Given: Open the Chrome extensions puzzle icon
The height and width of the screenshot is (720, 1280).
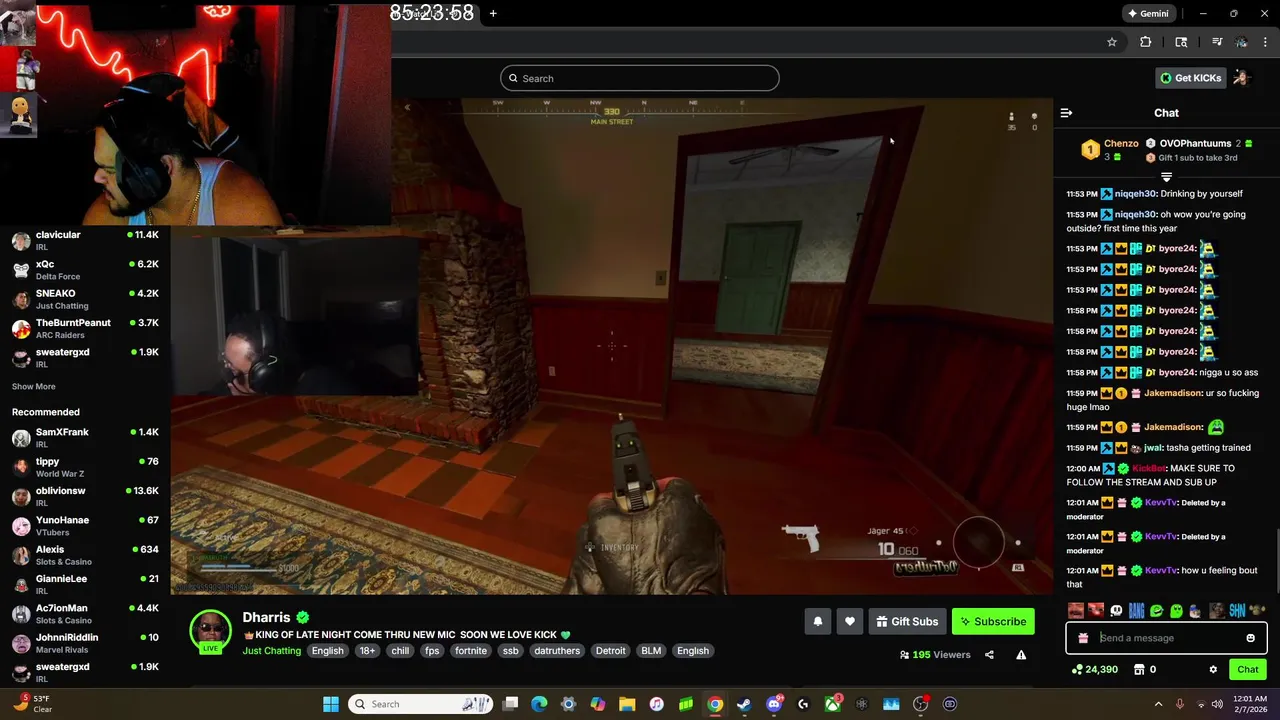Looking at the screenshot, I should (1146, 42).
